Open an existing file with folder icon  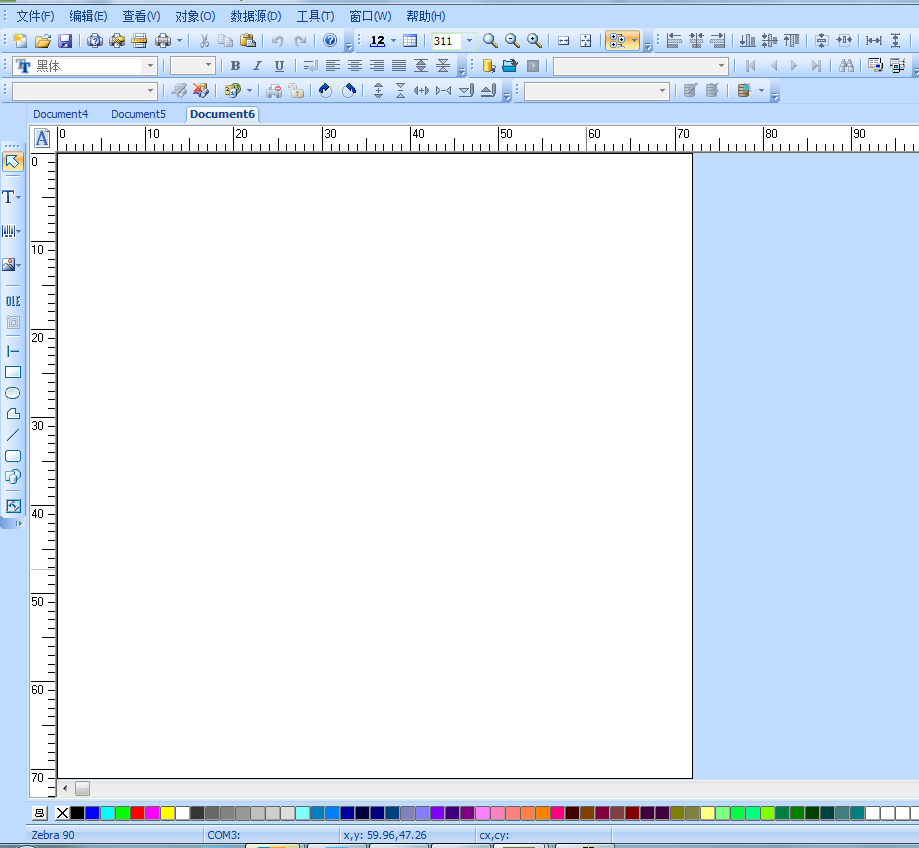point(43,40)
